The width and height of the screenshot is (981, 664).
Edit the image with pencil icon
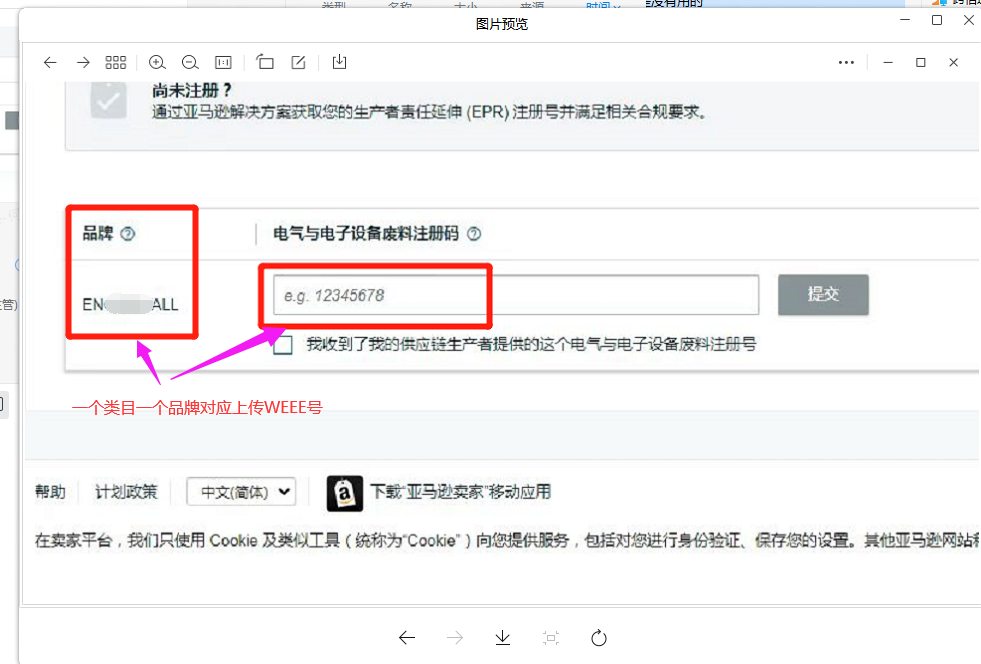(298, 62)
